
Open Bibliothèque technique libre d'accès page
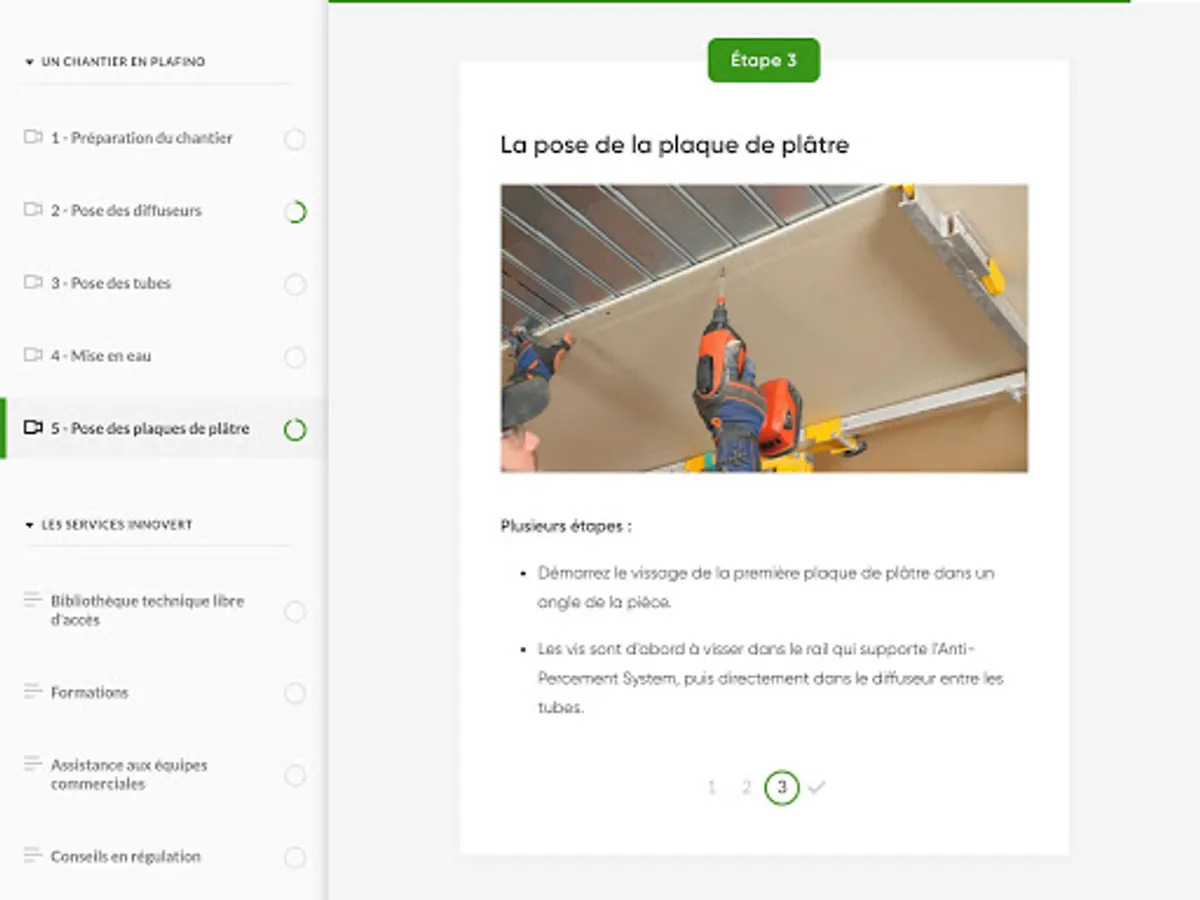point(148,610)
